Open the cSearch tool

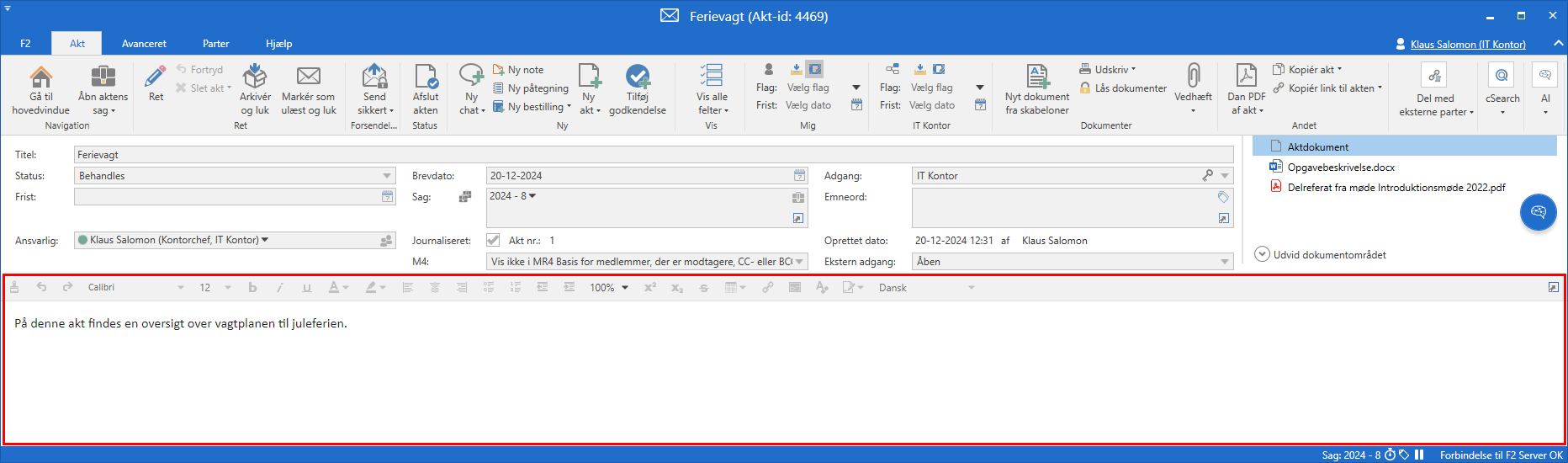(x=1502, y=77)
